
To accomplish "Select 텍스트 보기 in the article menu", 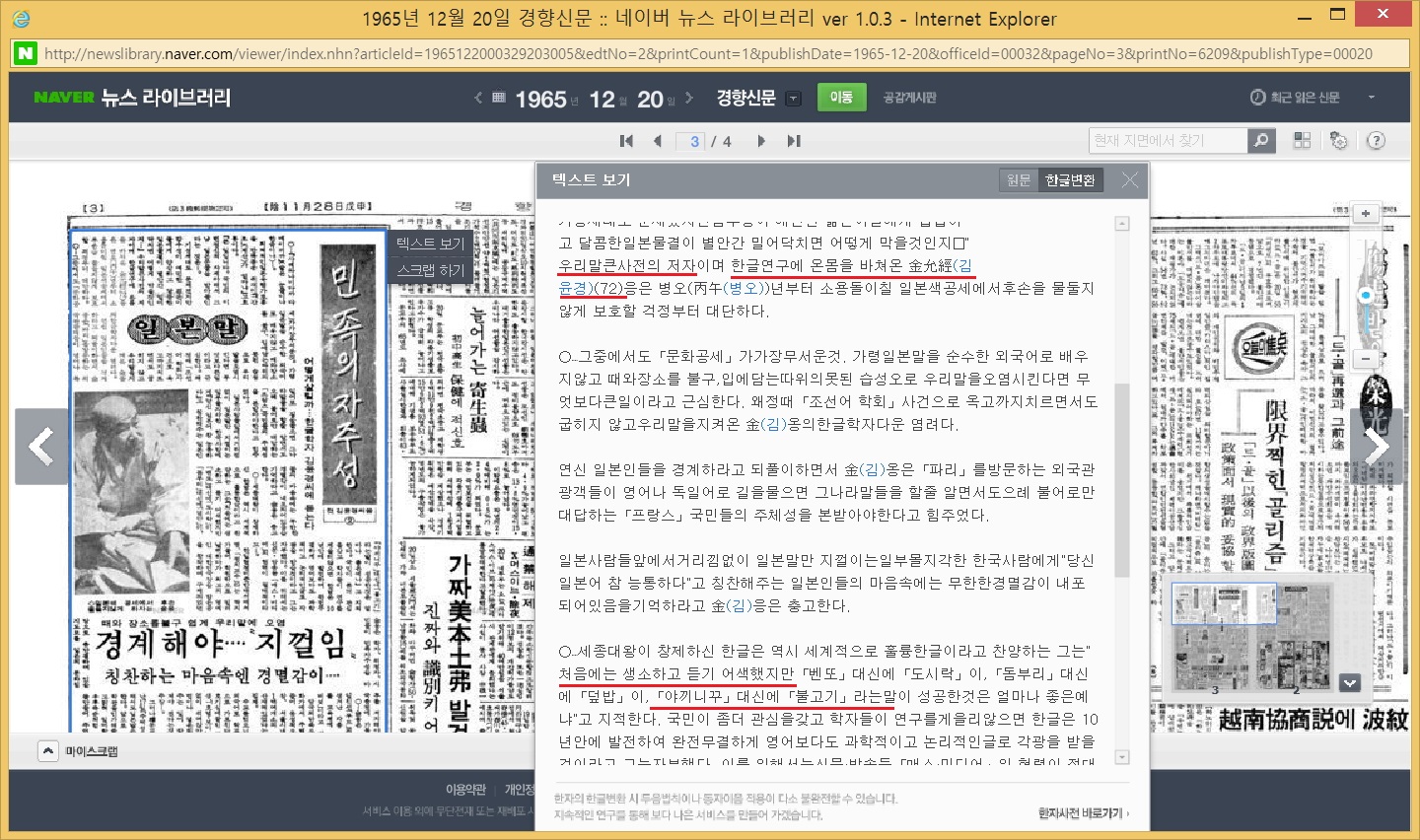I will 430,244.
